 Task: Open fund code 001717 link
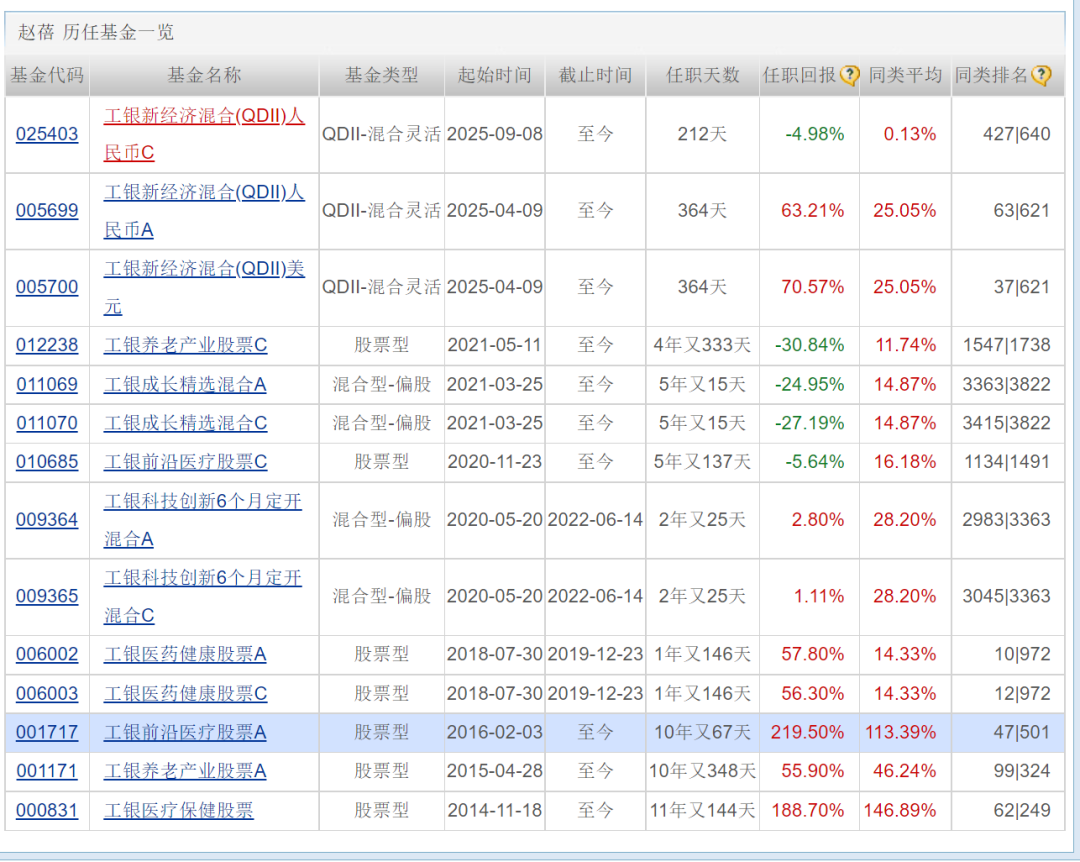tap(47, 732)
